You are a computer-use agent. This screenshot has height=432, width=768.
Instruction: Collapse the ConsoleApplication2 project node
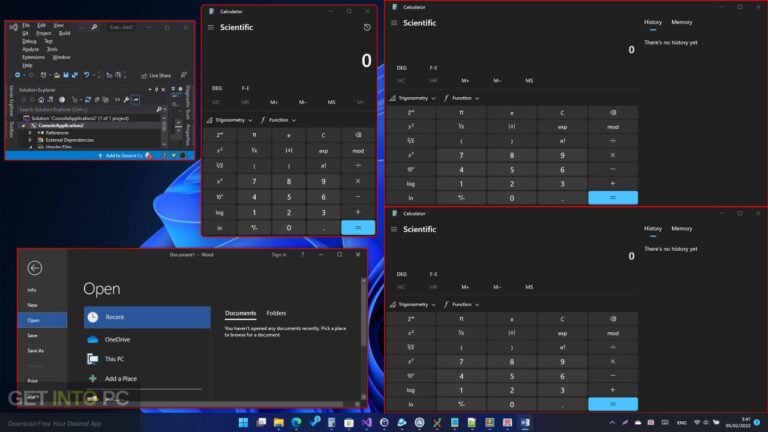23,126
